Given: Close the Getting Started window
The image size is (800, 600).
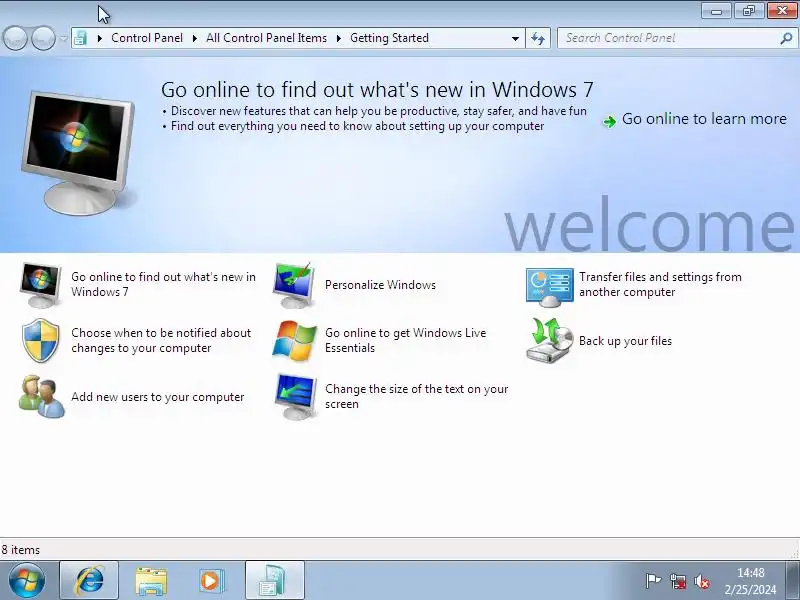Looking at the screenshot, I should click(782, 11).
